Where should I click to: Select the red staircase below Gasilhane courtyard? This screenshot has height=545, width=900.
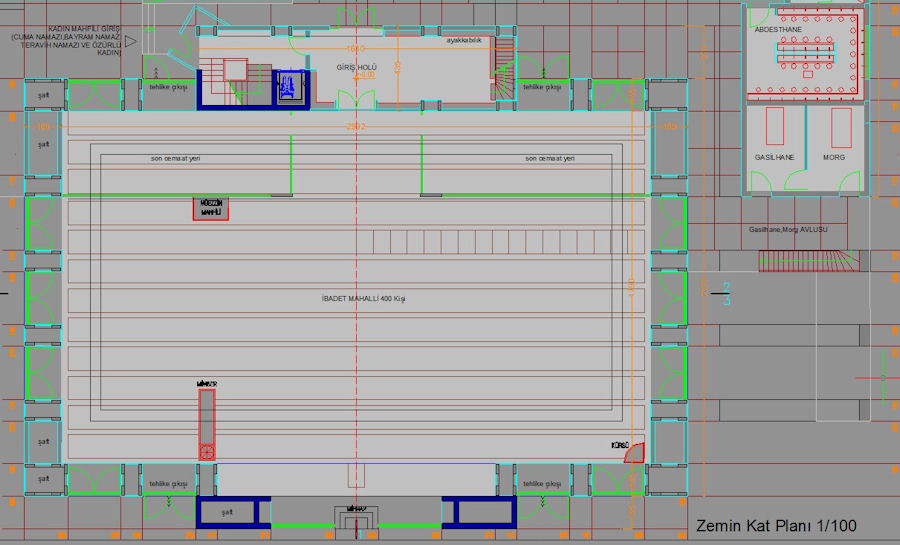[x=808, y=261]
